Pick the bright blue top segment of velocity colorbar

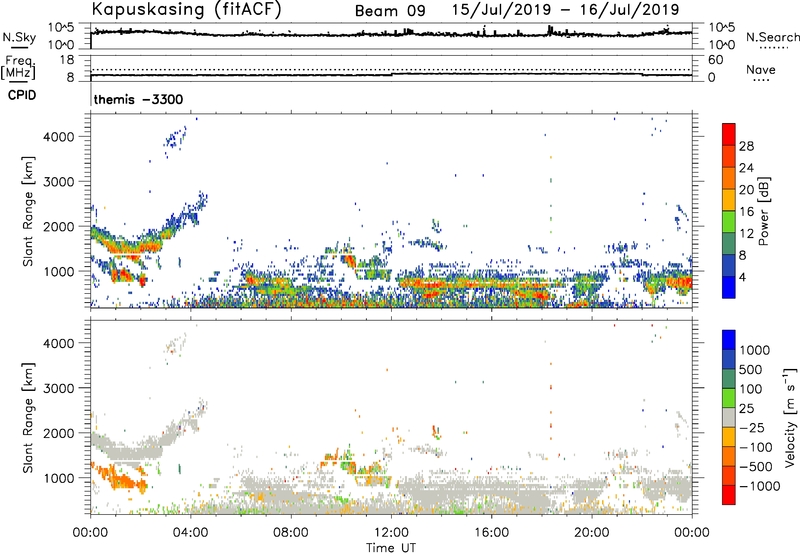(729, 340)
